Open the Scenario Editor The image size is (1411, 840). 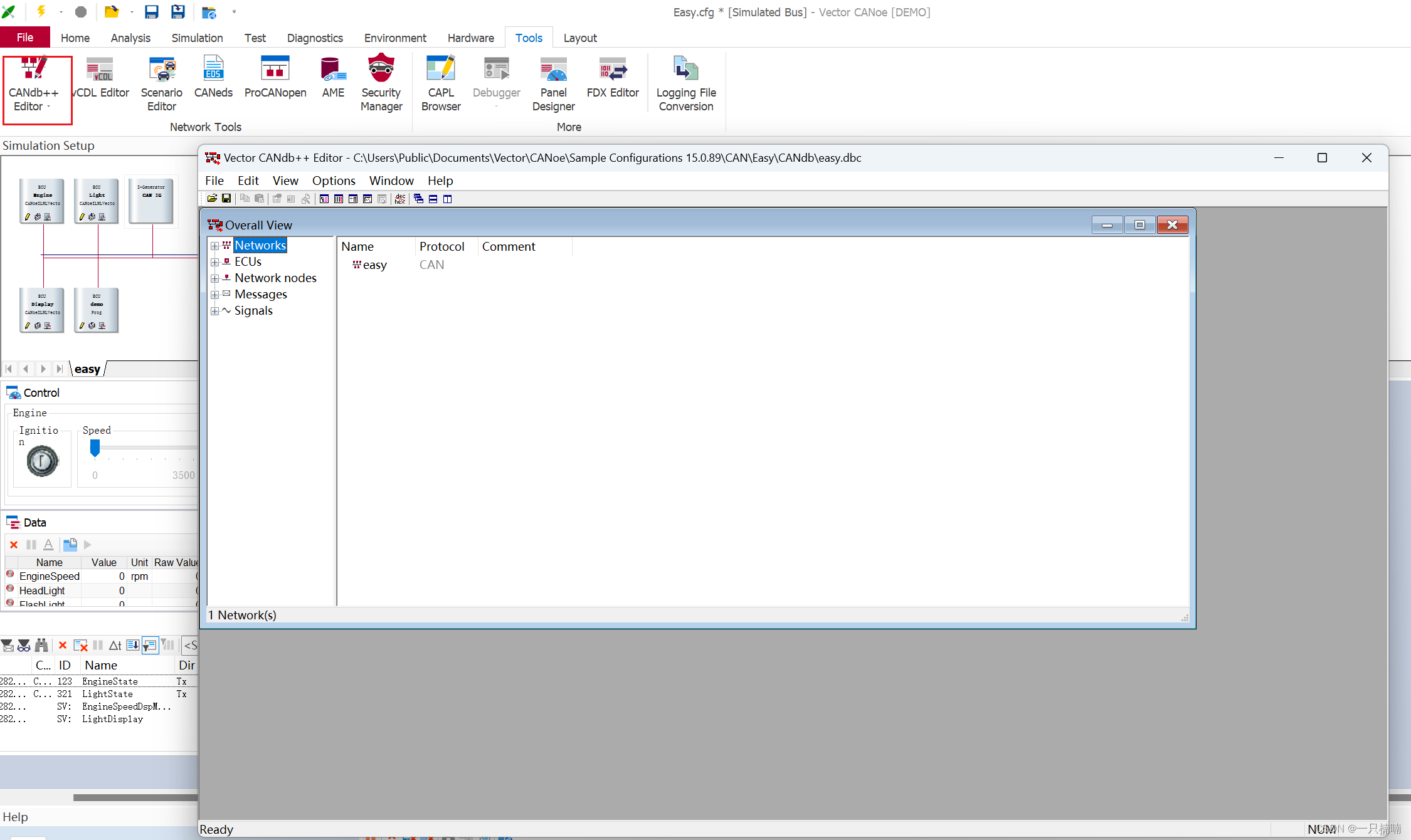point(162,85)
